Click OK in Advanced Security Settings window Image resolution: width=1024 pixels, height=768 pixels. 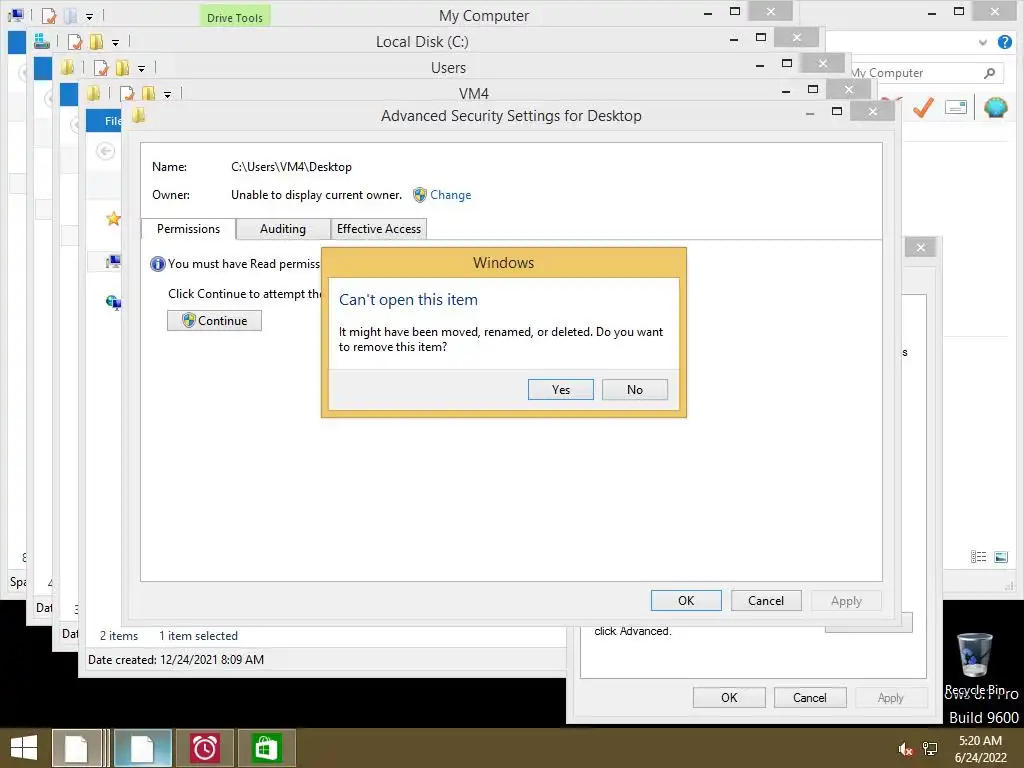pyautogui.click(x=686, y=600)
